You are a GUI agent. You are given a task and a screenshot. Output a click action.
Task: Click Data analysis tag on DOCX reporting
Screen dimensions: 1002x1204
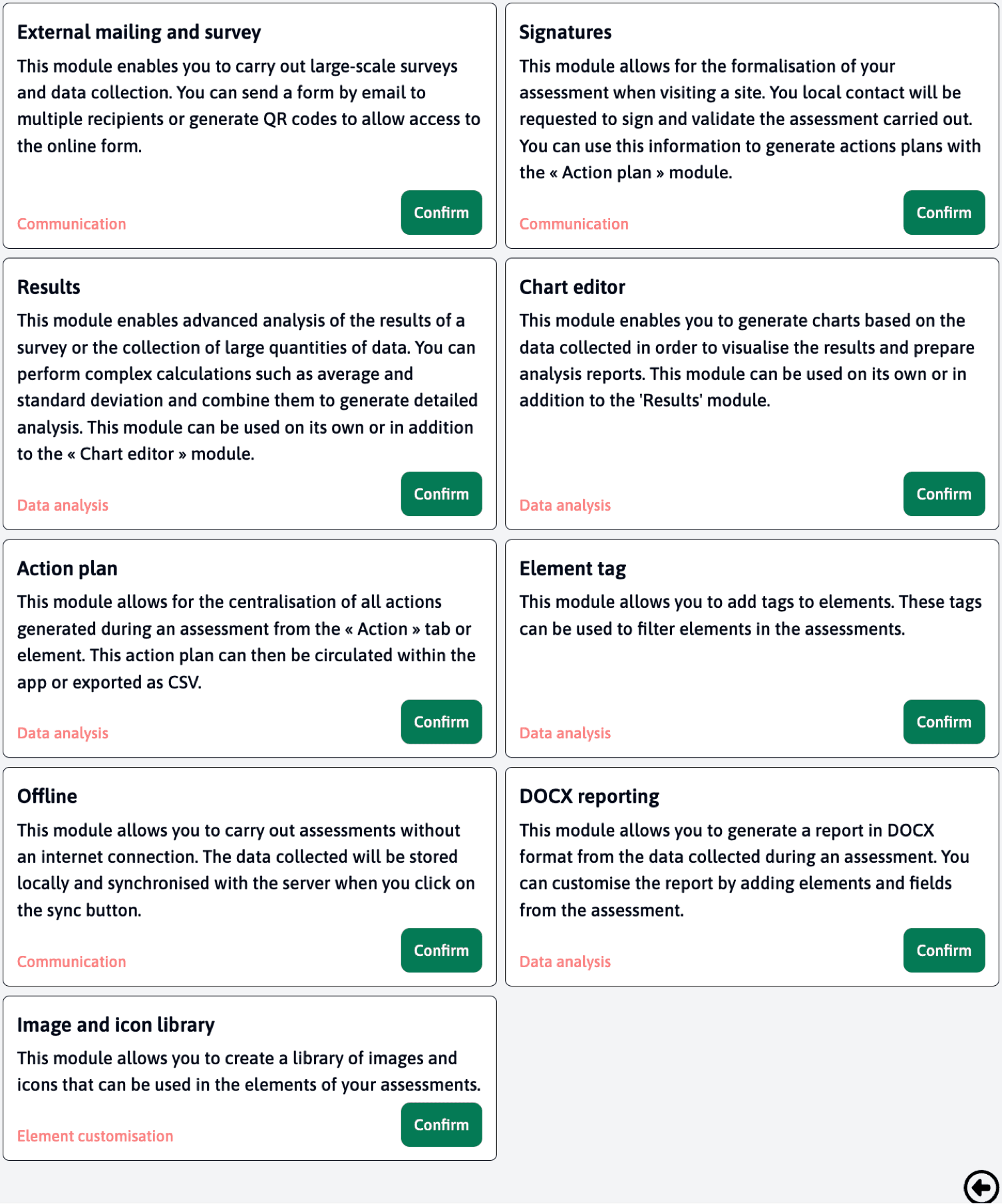(x=565, y=962)
